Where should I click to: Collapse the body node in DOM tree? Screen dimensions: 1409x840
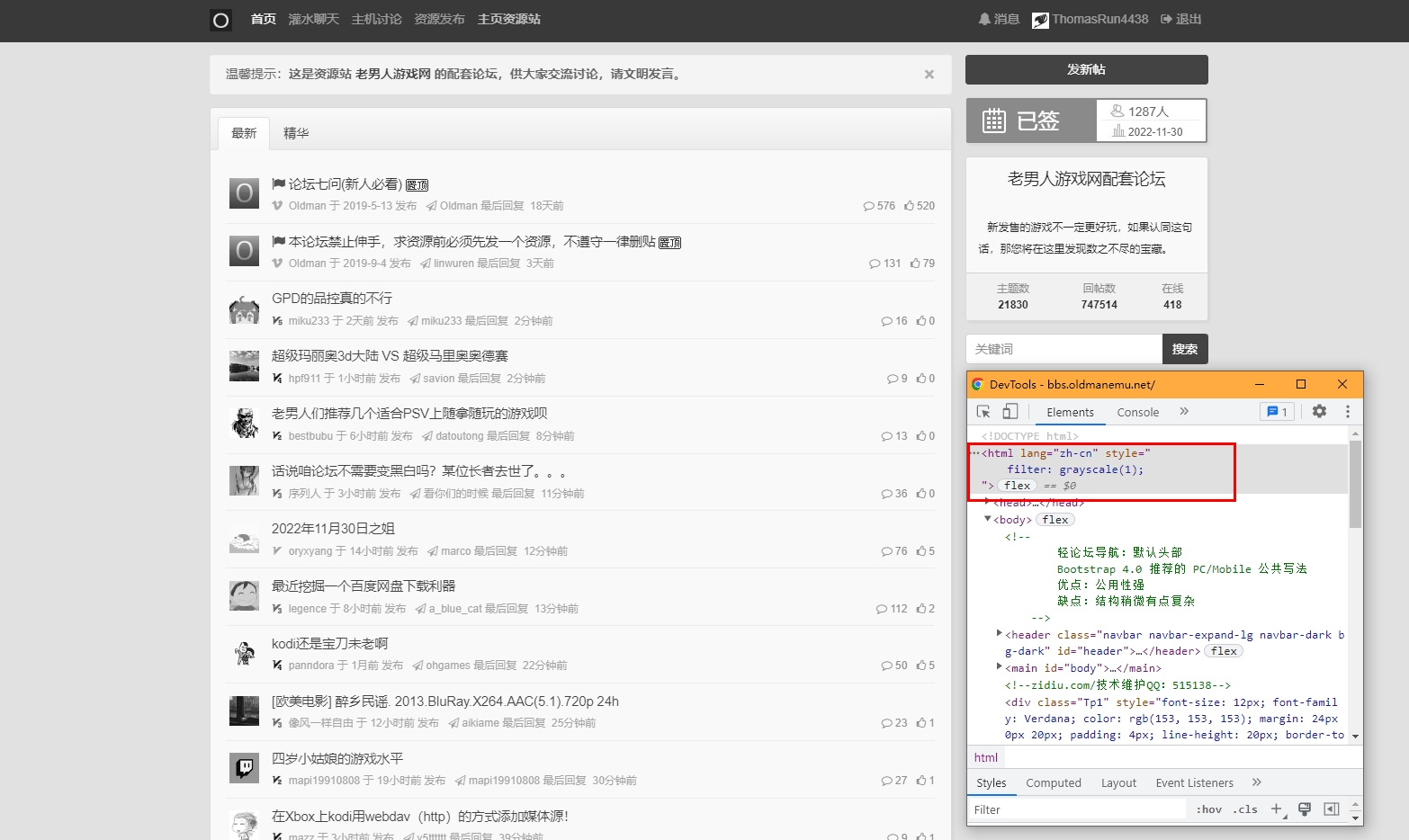[x=988, y=519]
